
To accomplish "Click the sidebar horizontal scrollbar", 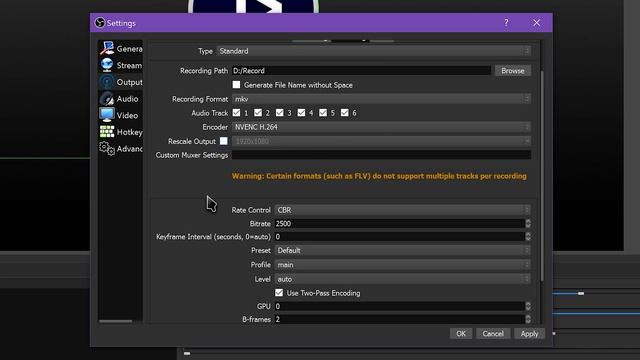I will pyautogui.click(x=116, y=321).
